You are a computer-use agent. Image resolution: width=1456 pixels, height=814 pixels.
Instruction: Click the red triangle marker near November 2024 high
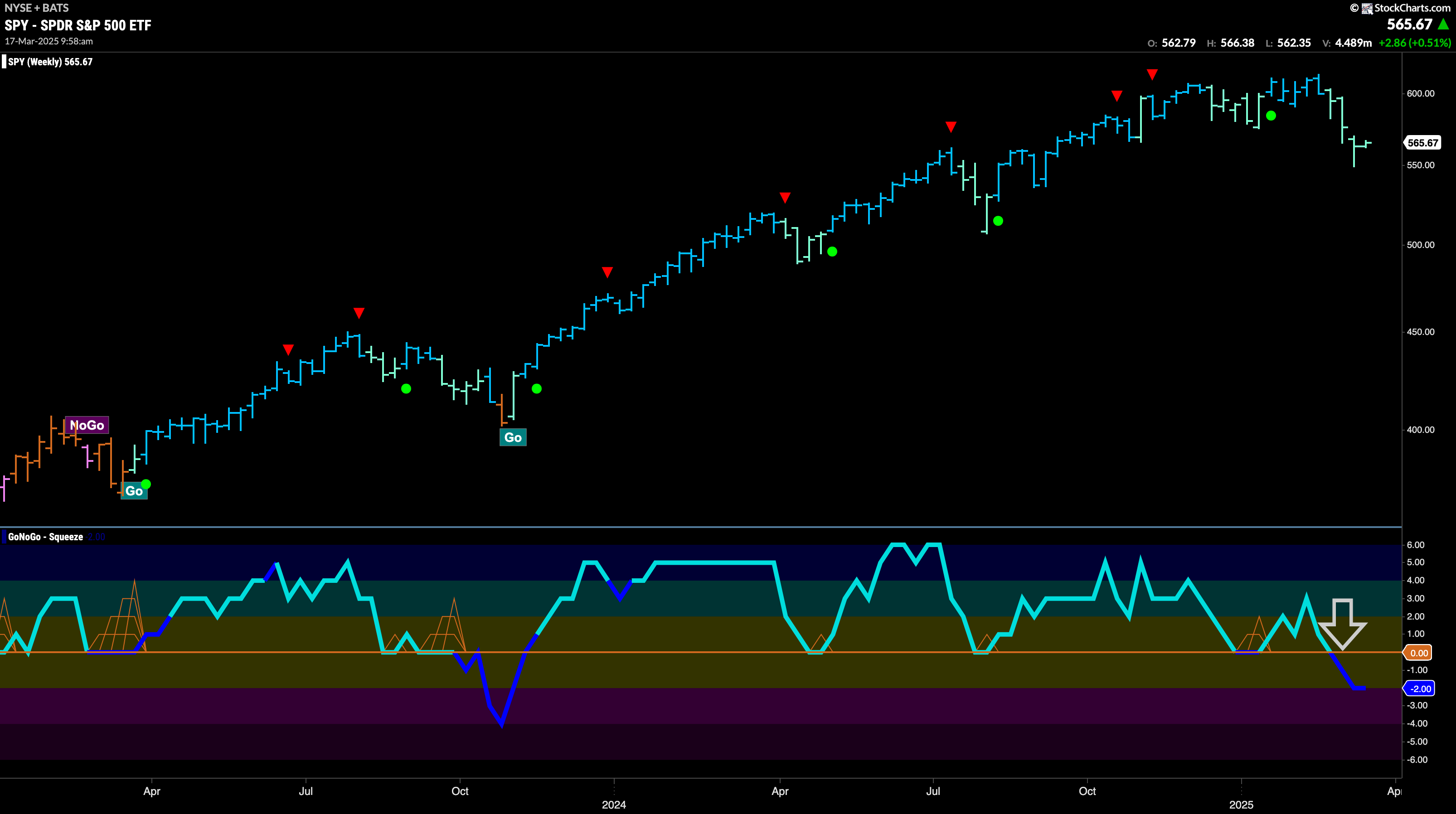pos(1152,75)
